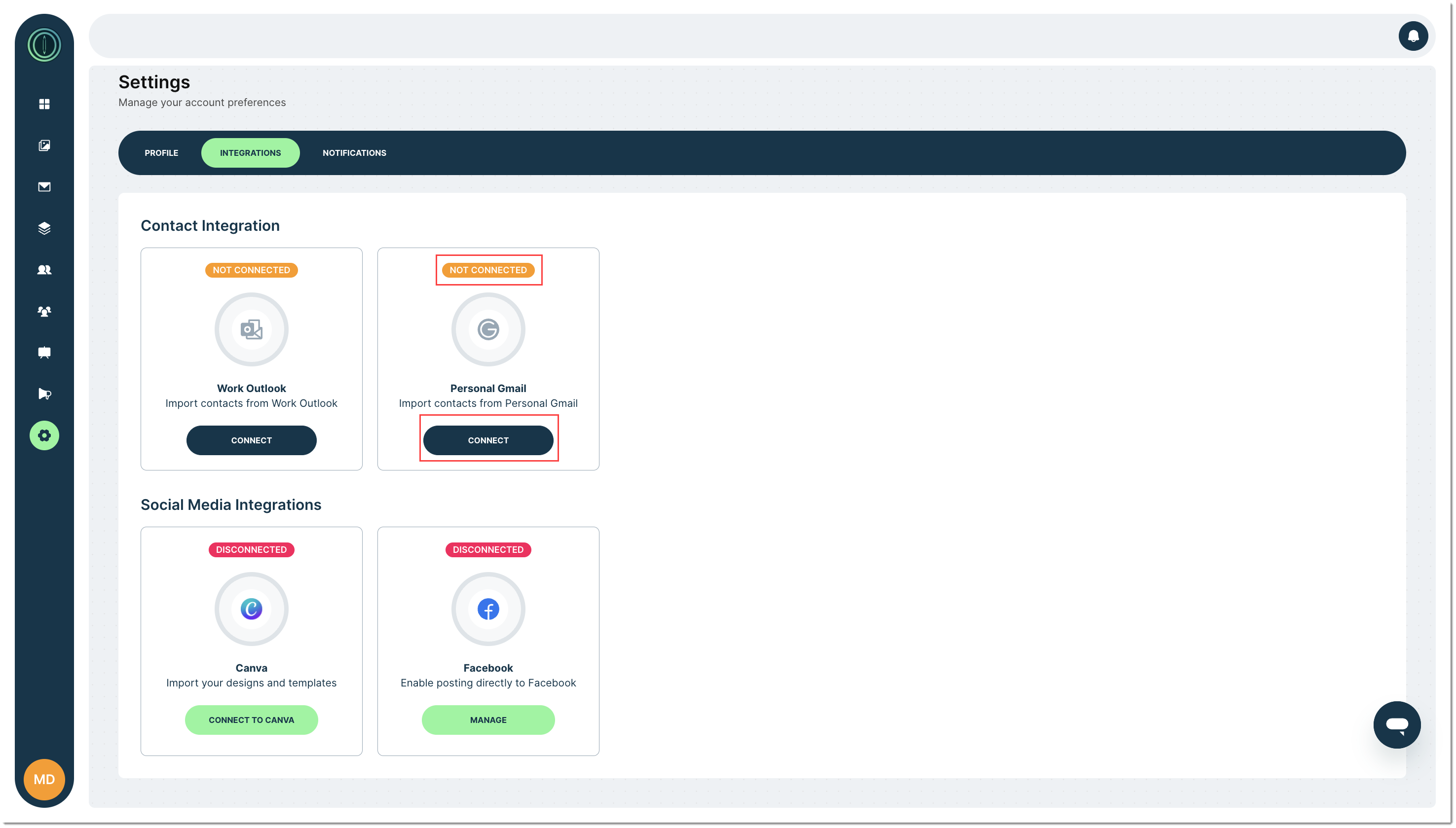Open the dashboard grid icon in sidebar

pos(44,104)
